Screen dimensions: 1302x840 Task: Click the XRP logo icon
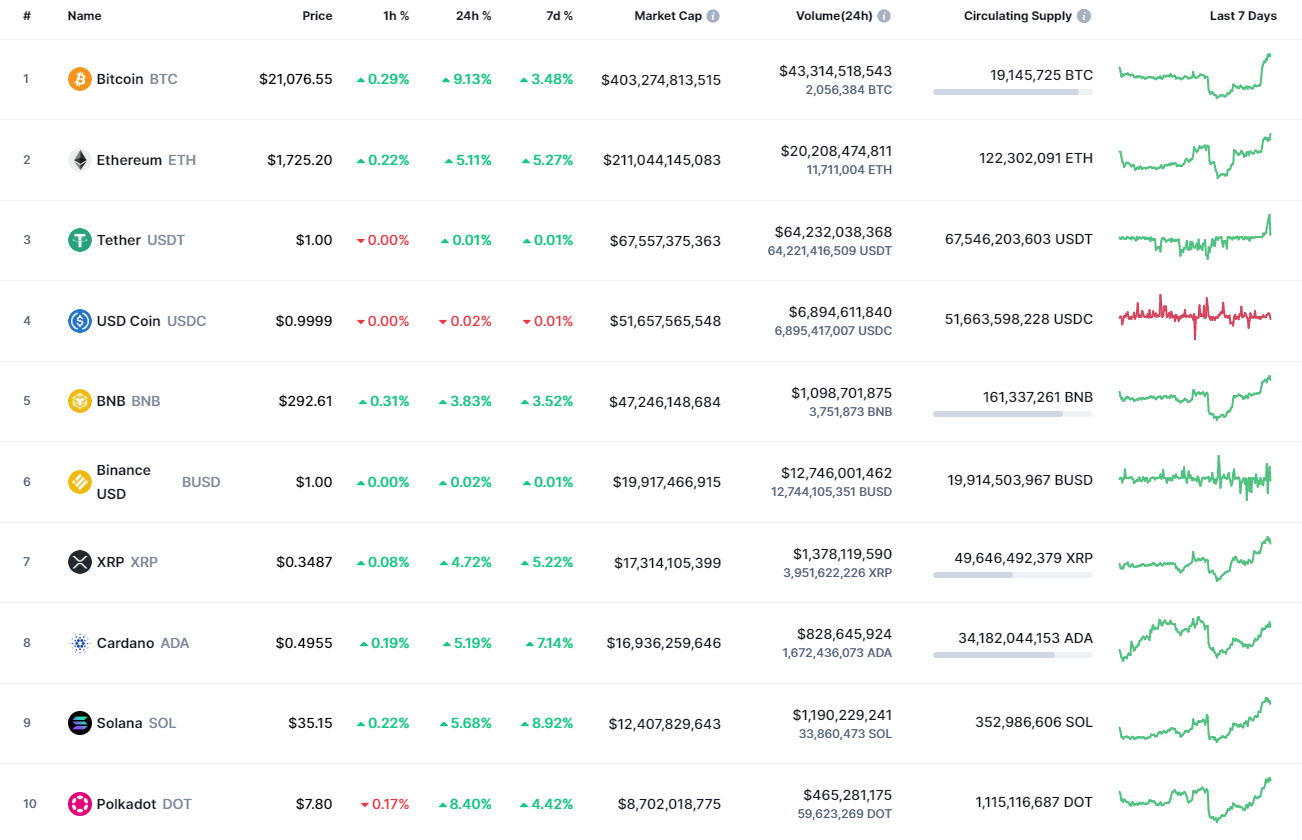(x=78, y=562)
